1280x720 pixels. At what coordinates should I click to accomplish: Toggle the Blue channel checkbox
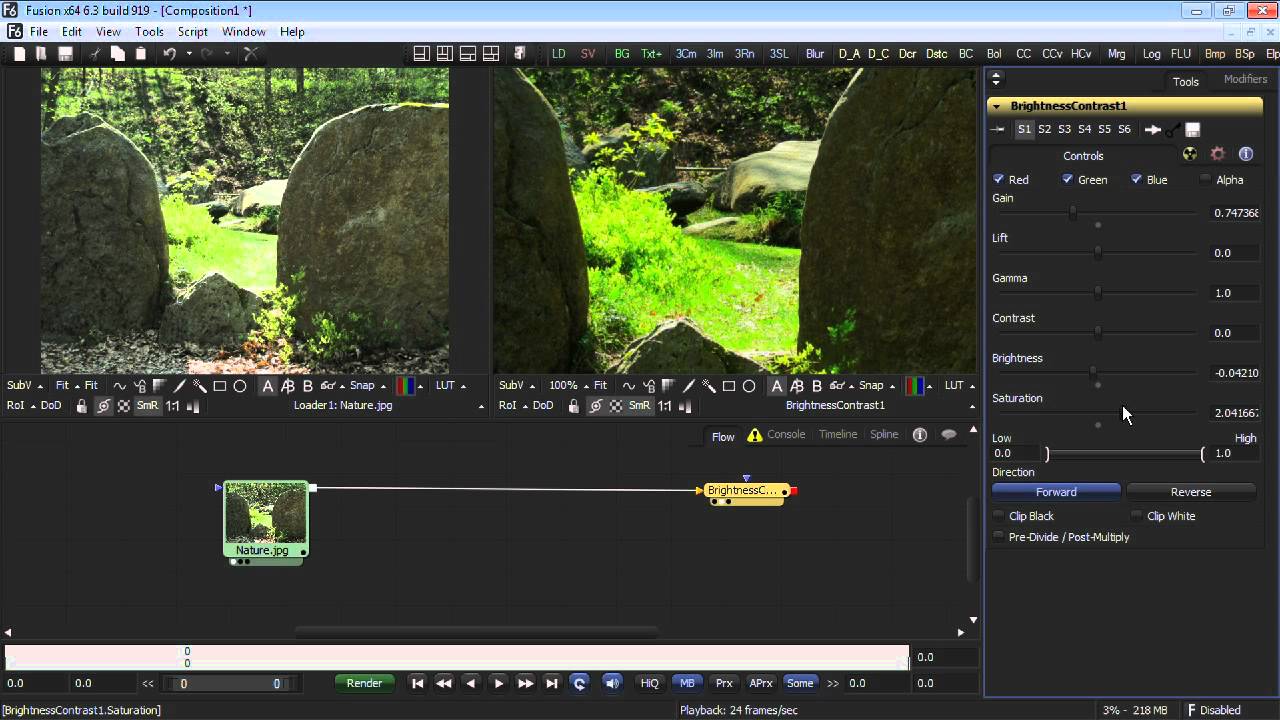(x=1136, y=179)
